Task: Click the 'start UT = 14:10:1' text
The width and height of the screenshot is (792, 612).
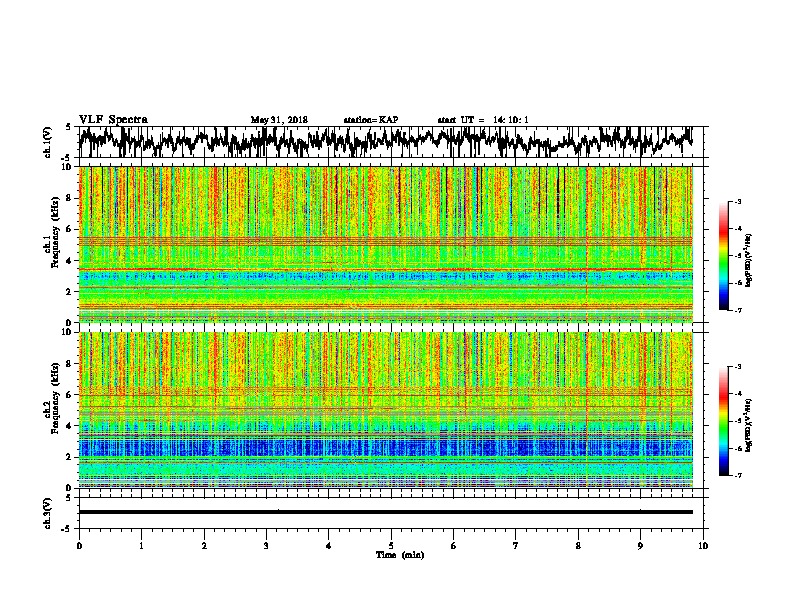Action: click(x=483, y=120)
